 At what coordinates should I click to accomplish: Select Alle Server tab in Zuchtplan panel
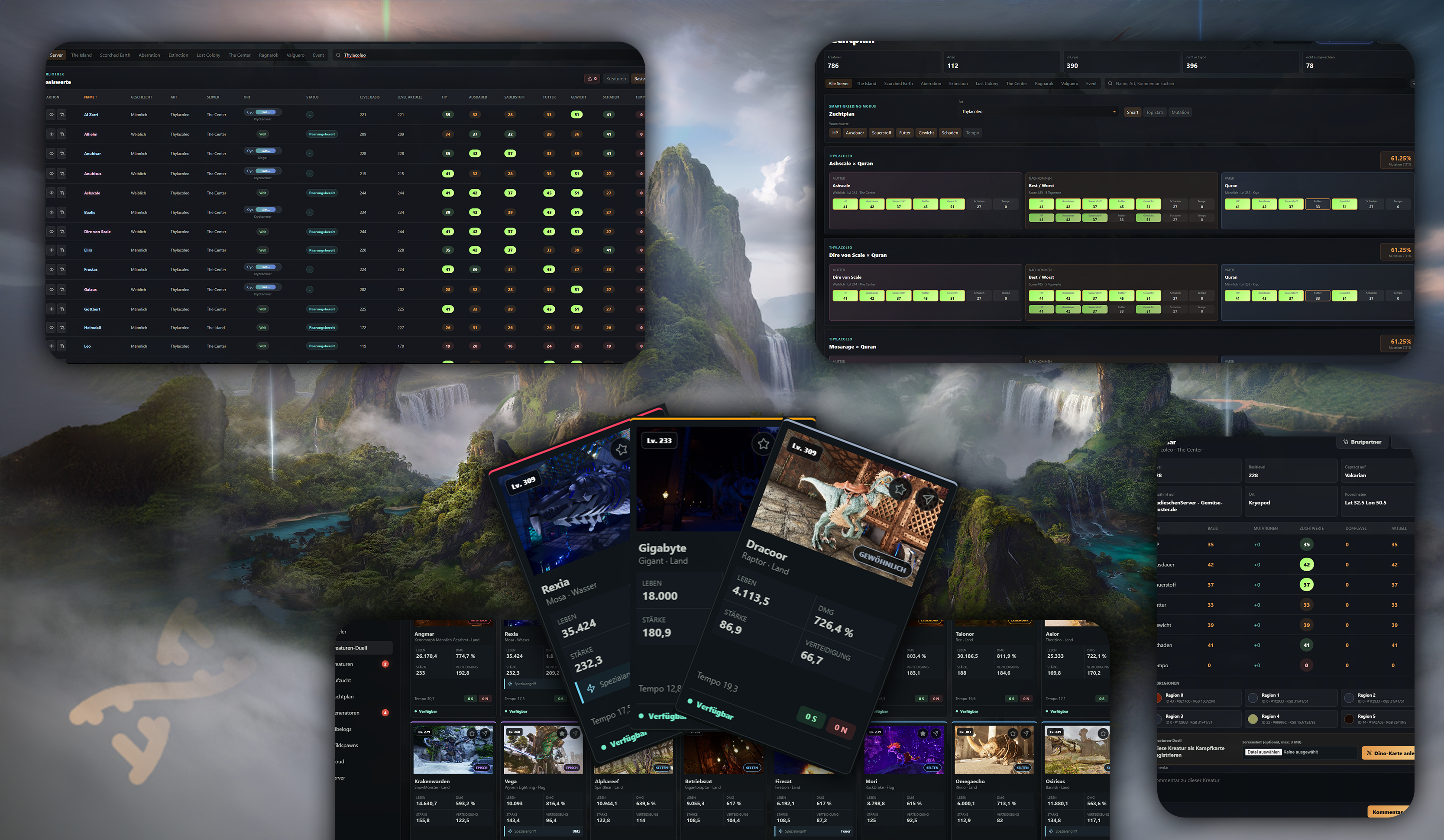[x=839, y=84]
